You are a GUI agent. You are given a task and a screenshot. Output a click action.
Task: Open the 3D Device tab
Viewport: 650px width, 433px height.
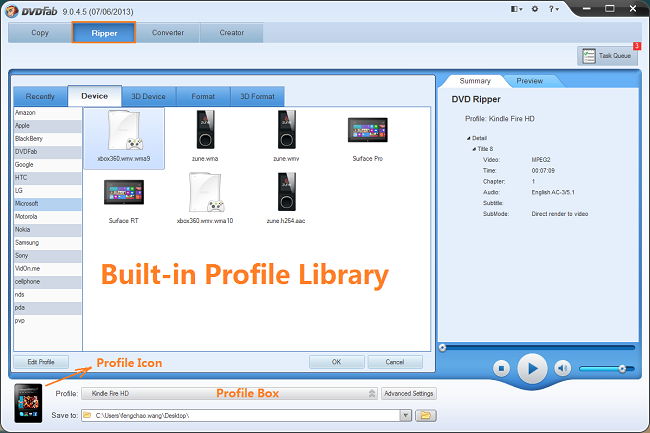[x=148, y=97]
